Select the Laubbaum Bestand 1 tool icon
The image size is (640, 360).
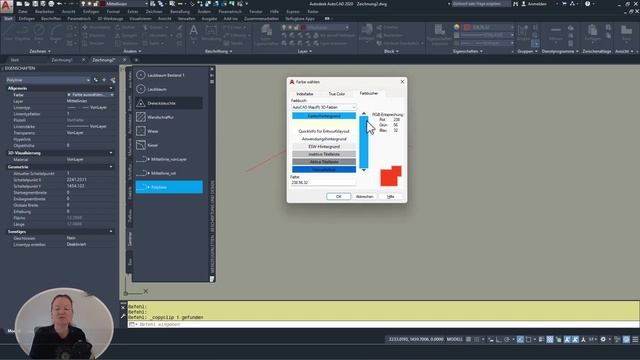[141, 75]
